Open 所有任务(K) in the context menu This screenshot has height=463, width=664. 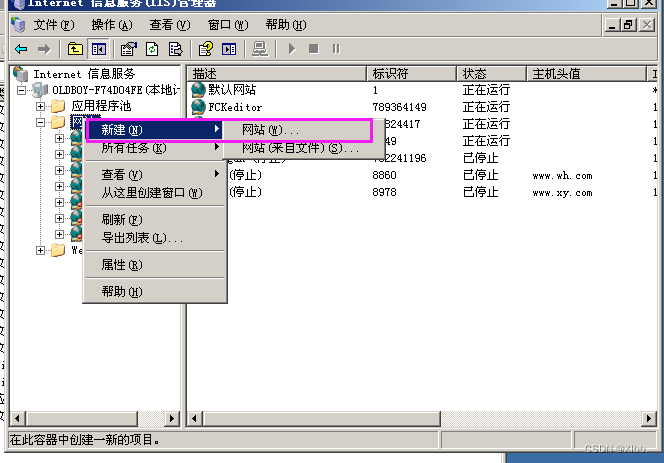pyautogui.click(x=155, y=148)
